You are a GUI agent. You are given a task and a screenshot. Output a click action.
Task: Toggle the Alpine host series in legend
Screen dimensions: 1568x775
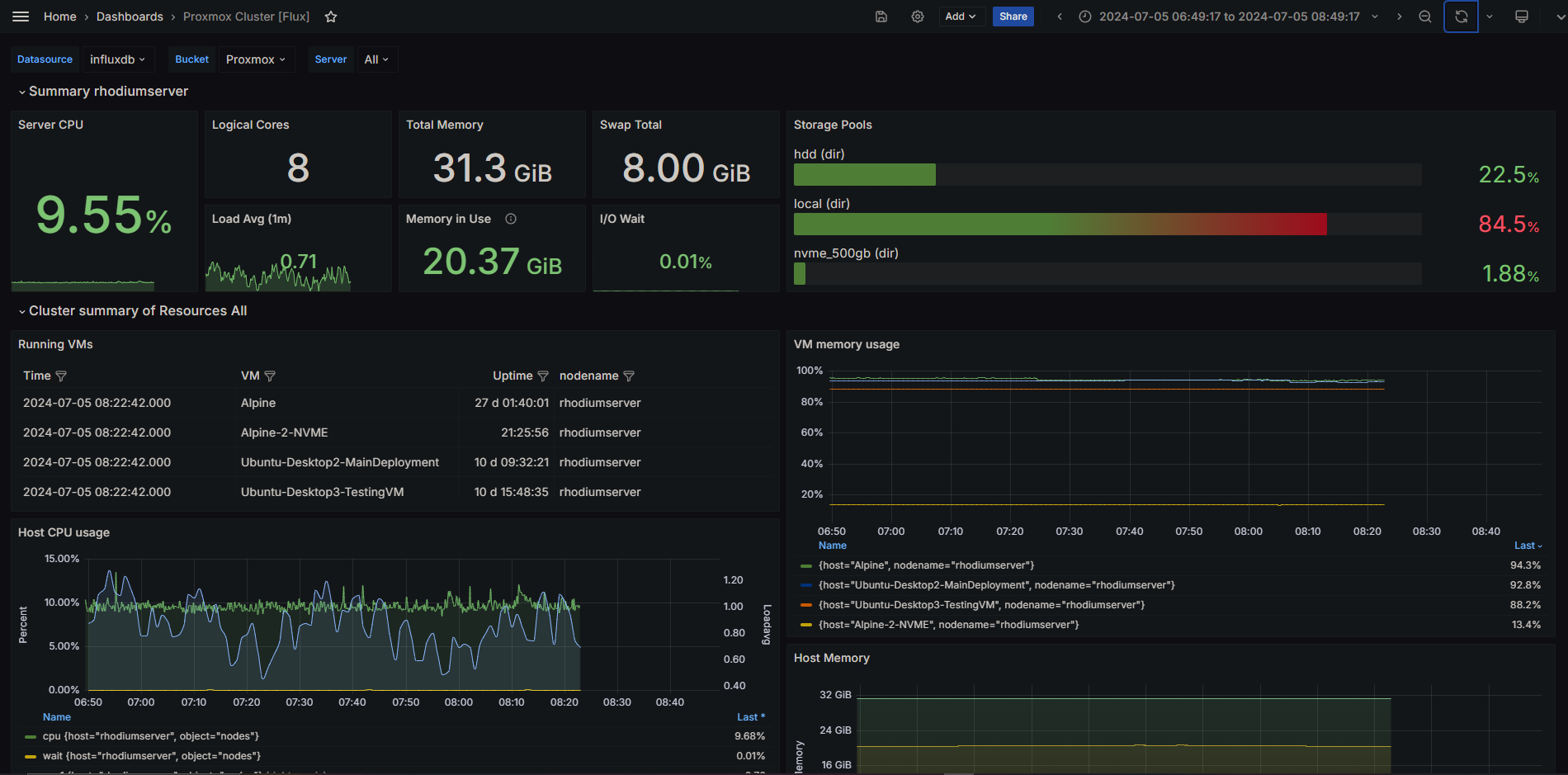point(926,565)
